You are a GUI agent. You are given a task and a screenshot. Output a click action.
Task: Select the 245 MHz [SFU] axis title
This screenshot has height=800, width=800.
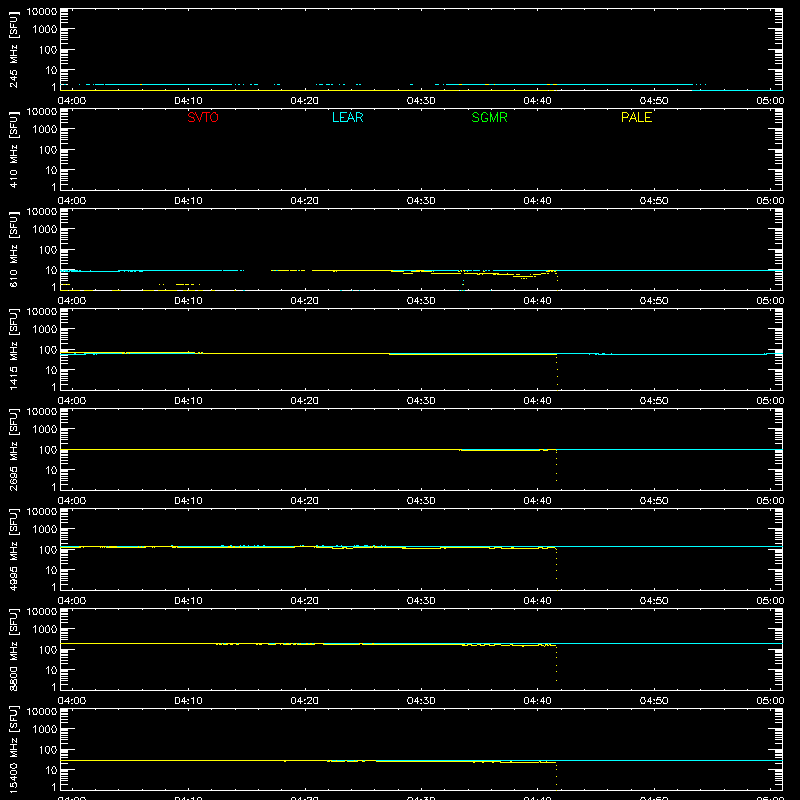pos(14,49)
